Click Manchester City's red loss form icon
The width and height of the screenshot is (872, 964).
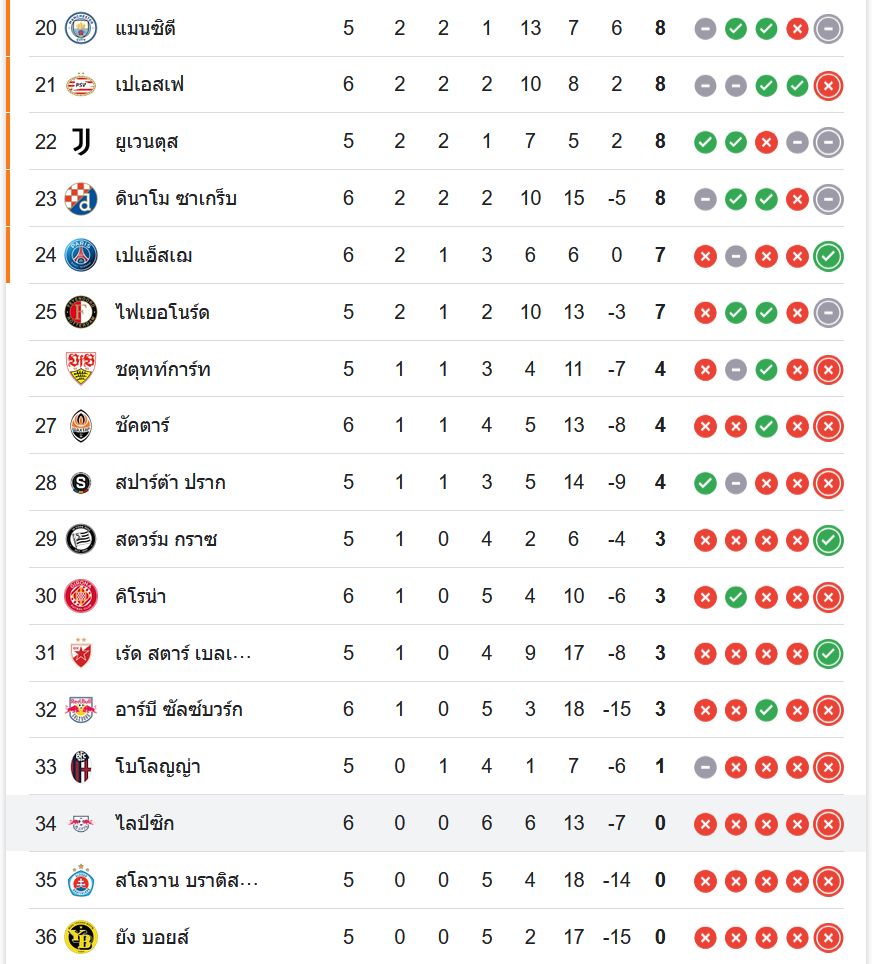[x=797, y=28]
